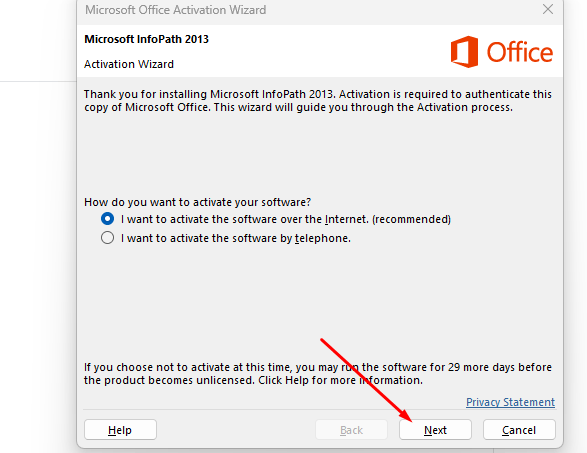Image resolution: width=587 pixels, height=453 pixels.
Task: Click the orange 'Office' wordmark text
Action: pos(520,52)
